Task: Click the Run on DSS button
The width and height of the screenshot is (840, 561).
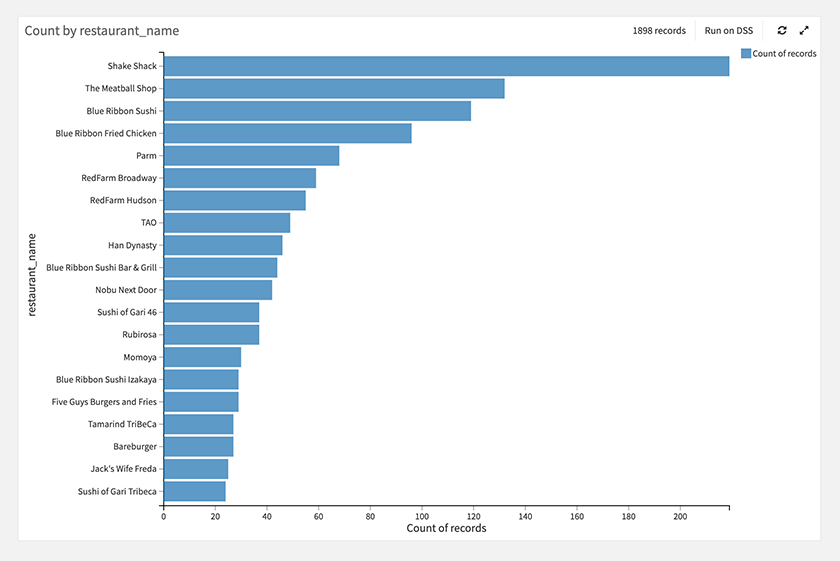Action: coord(729,31)
